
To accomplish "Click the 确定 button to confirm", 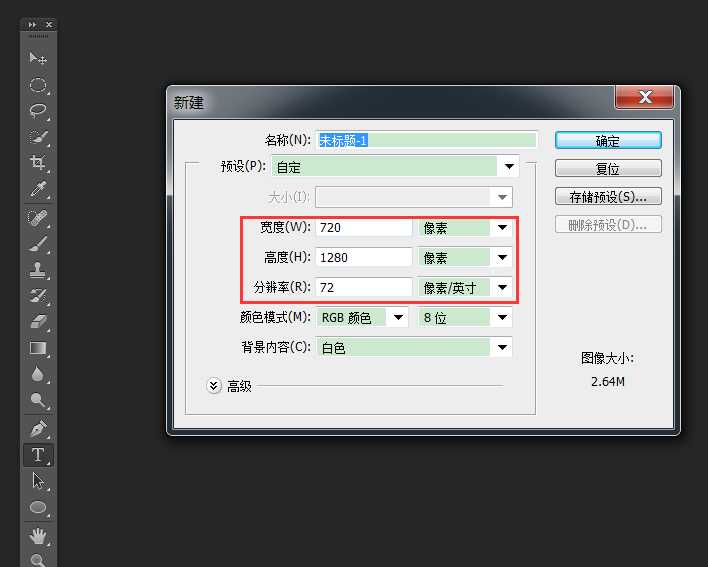I will [x=607, y=141].
